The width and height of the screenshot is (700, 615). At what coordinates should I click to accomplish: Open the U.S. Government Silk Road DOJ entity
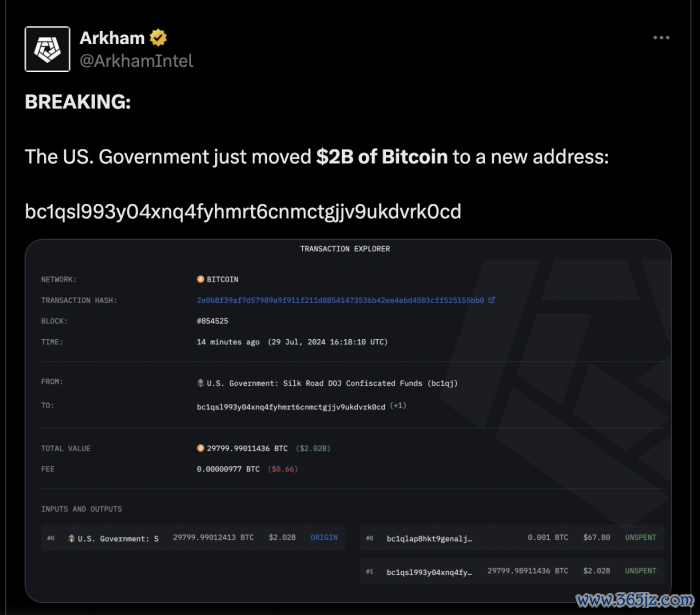coord(332,383)
